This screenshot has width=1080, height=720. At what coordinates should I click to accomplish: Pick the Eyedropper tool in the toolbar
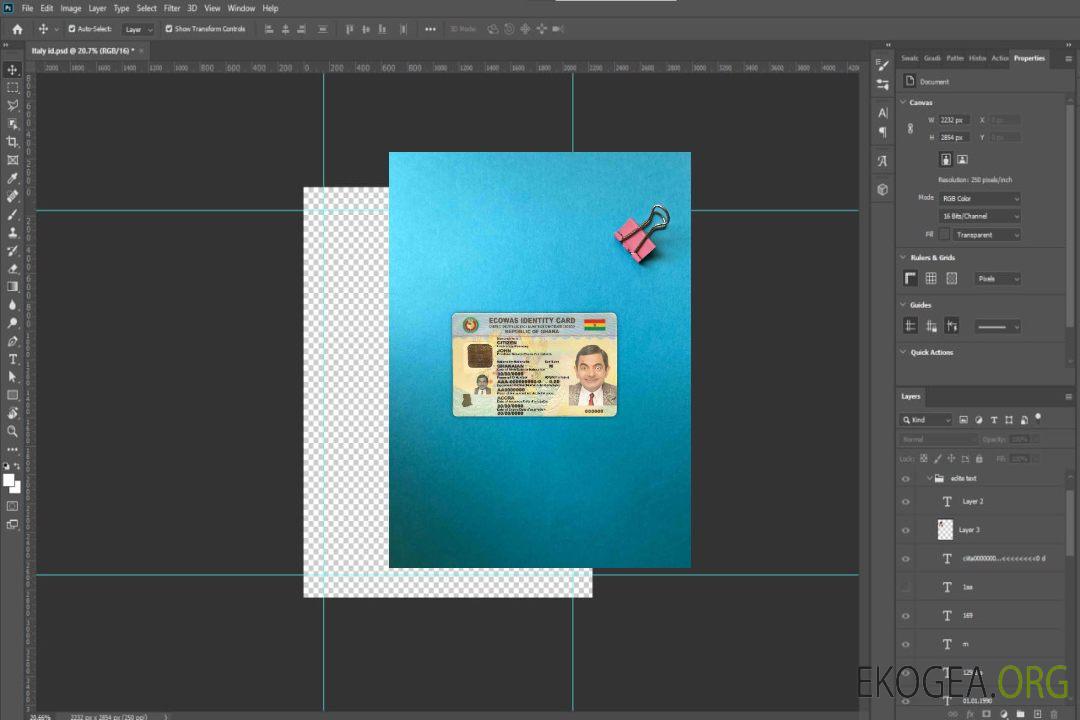[12, 178]
